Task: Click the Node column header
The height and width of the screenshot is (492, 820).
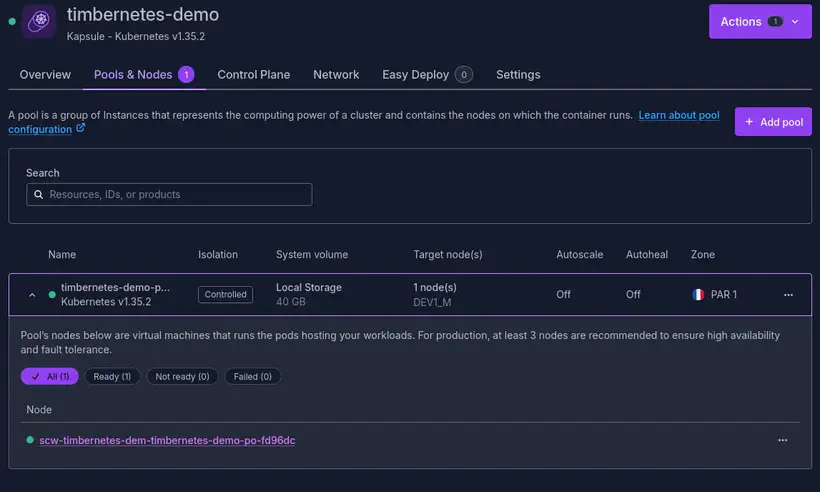Action: [x=39, y=410]
